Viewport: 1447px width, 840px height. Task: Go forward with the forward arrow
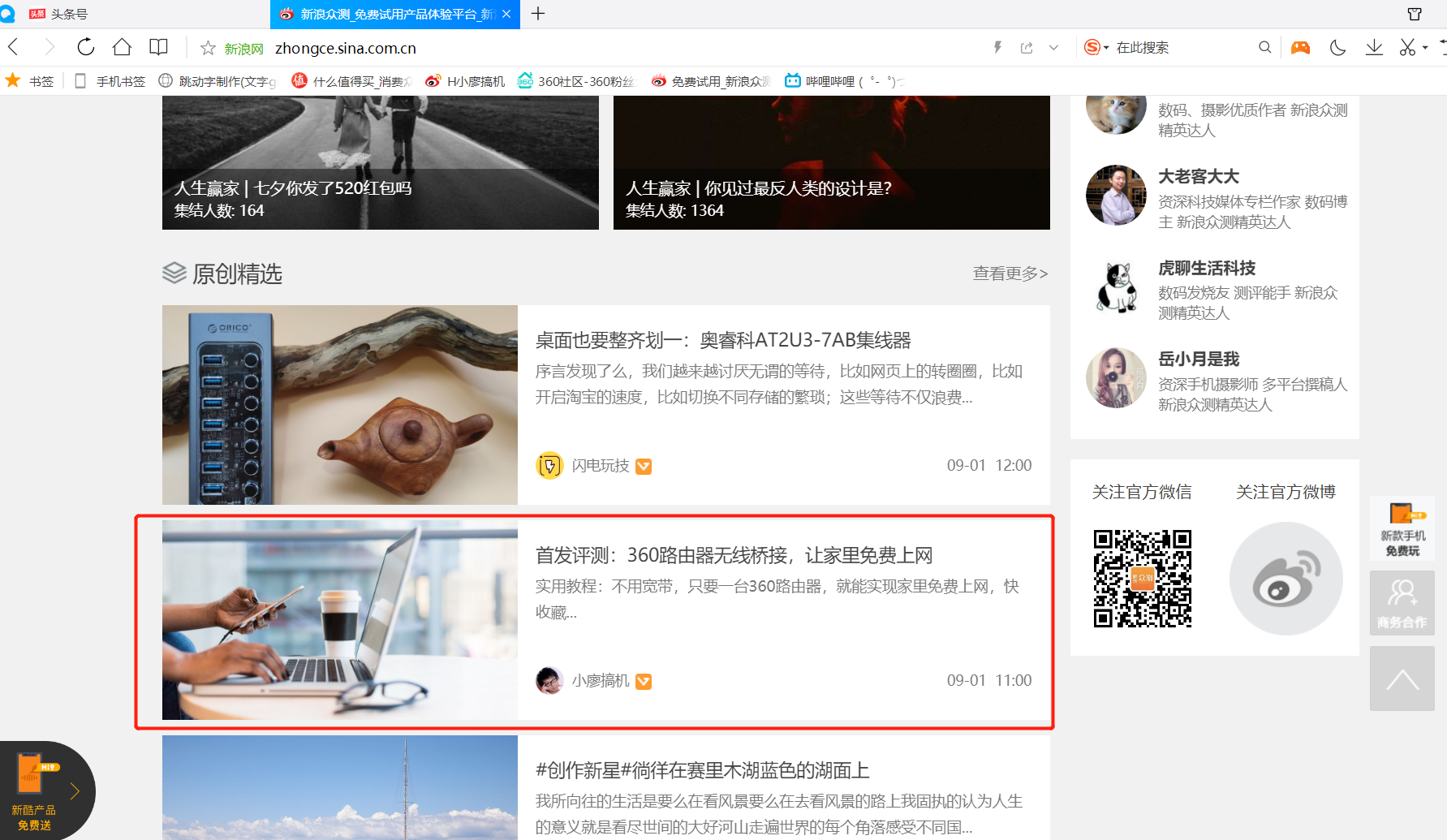point(50,47)
